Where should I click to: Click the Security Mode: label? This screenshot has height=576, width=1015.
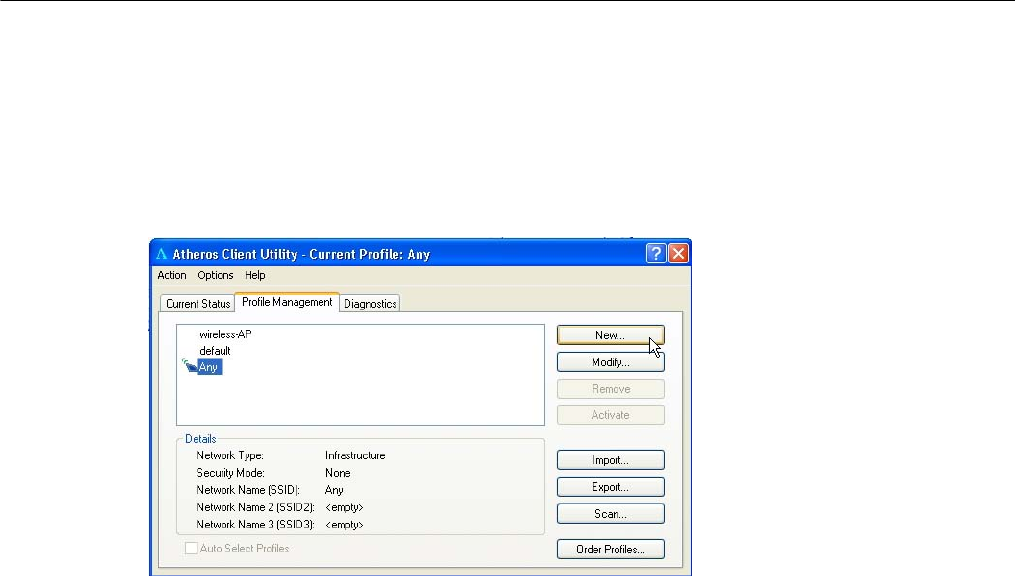[230, 473]
